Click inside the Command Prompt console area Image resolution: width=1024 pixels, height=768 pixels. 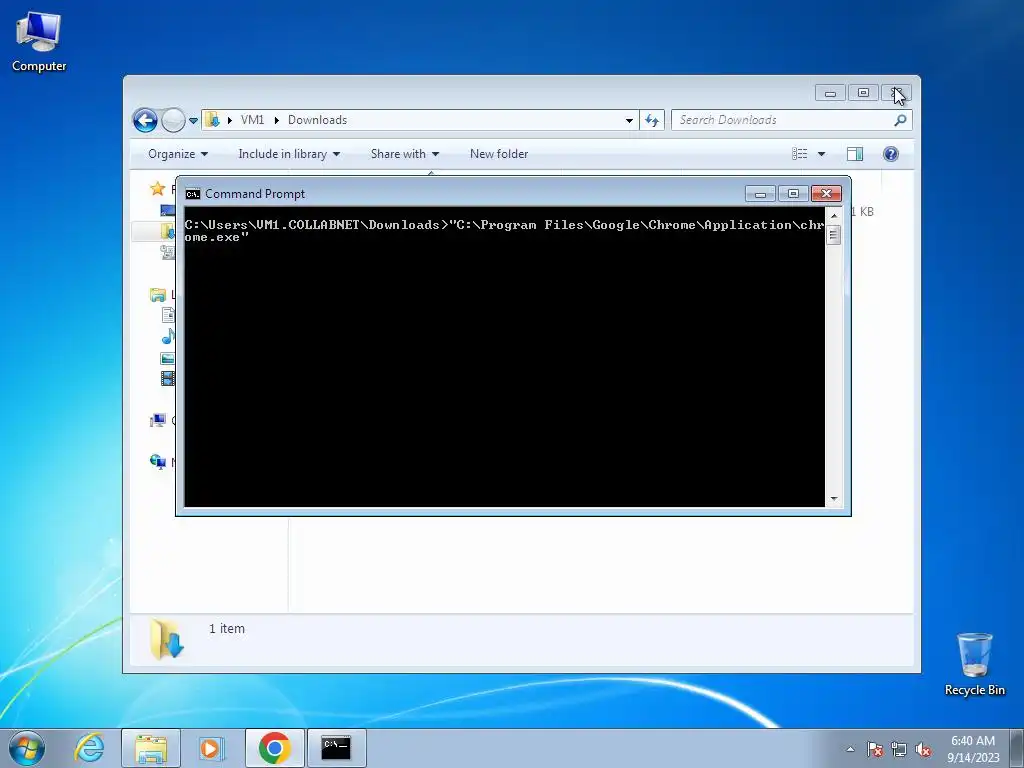tap(504, 357)
